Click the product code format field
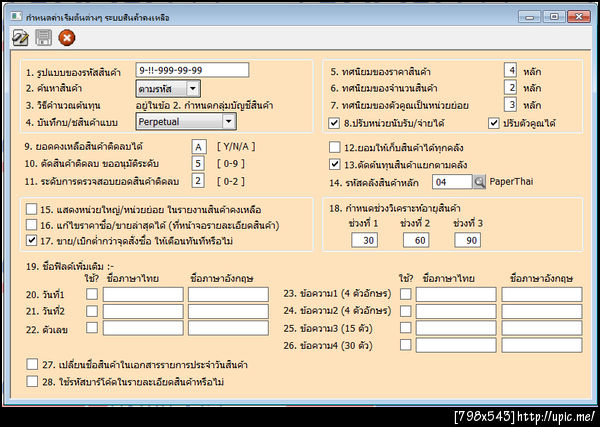 (192, 70)
